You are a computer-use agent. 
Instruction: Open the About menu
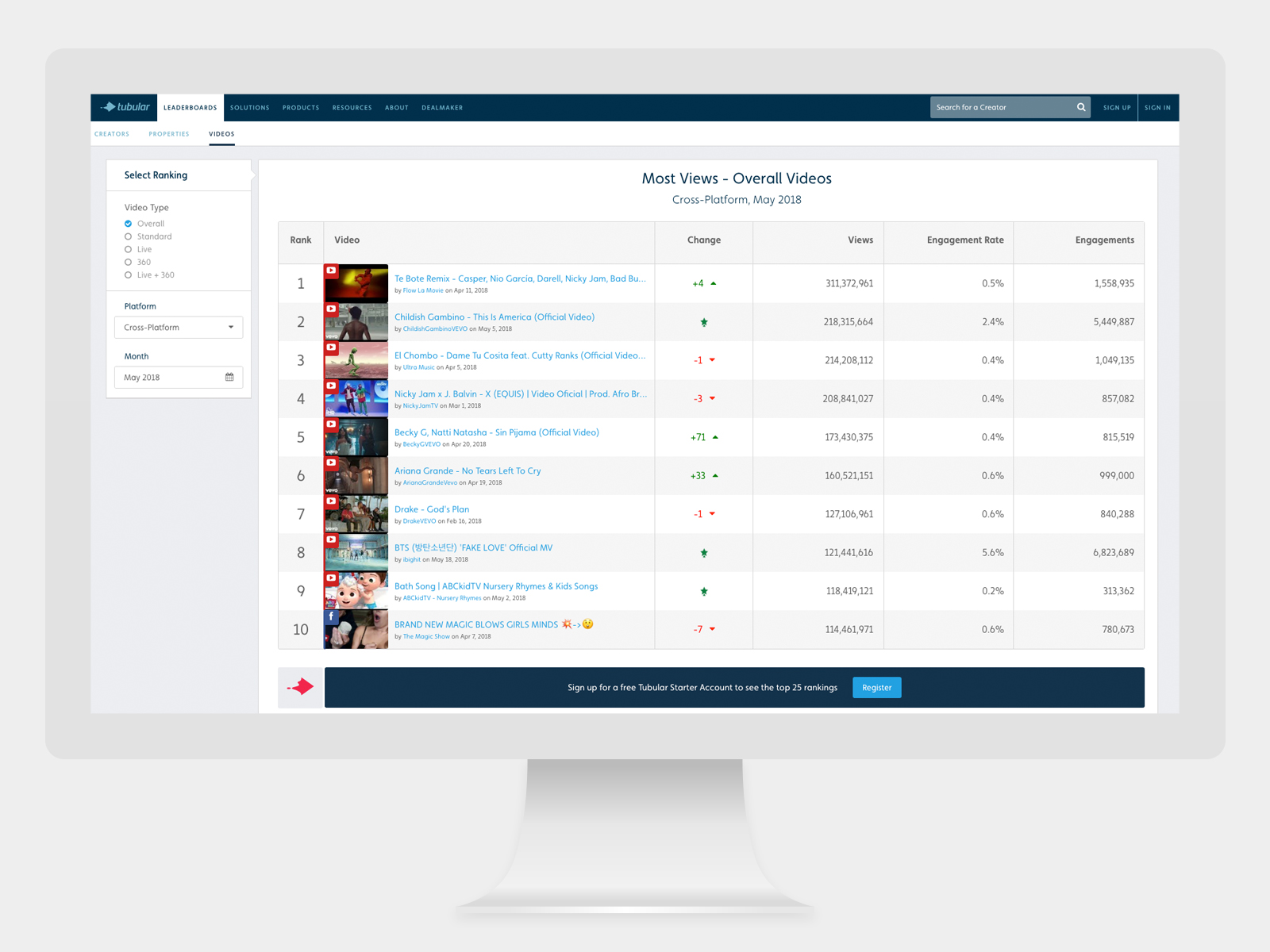(397, 107)
